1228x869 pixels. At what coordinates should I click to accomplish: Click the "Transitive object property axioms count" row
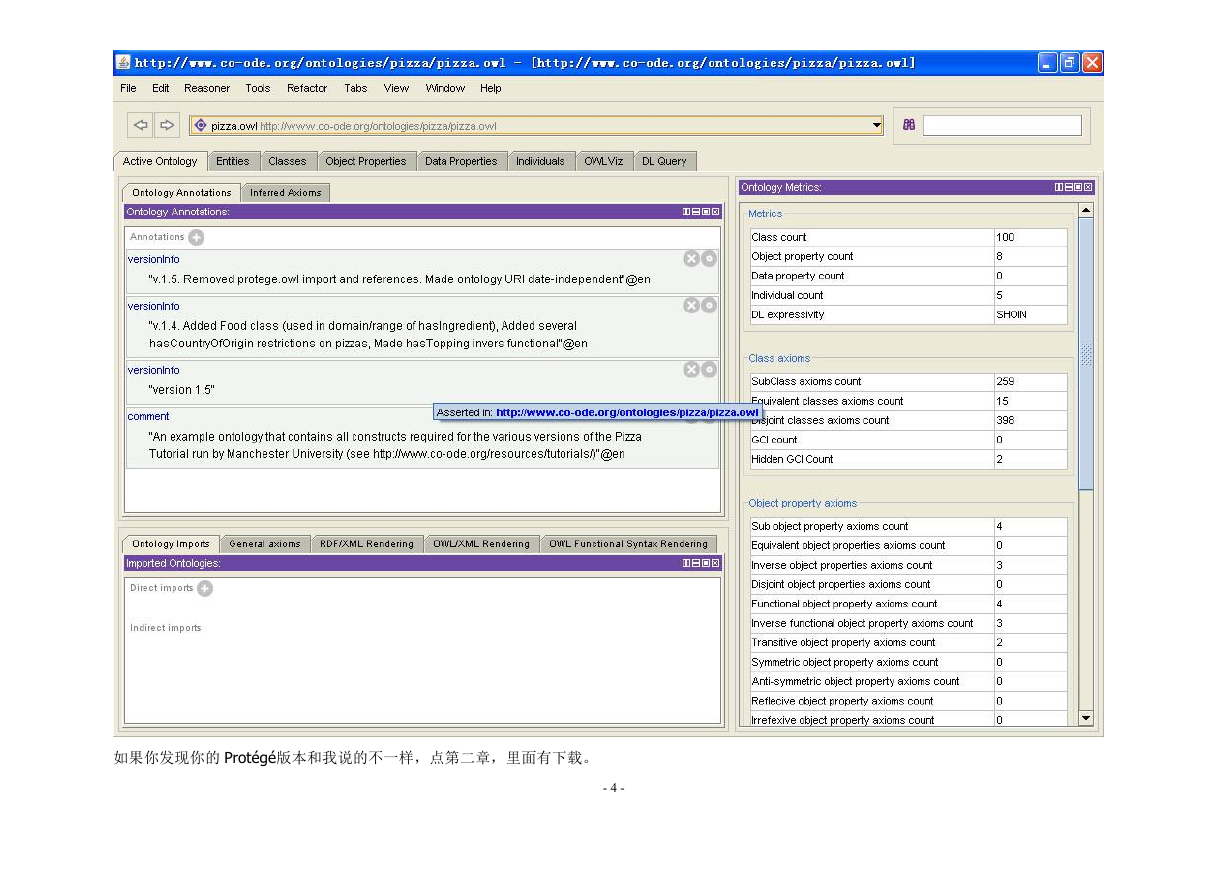tap(909, 642)
